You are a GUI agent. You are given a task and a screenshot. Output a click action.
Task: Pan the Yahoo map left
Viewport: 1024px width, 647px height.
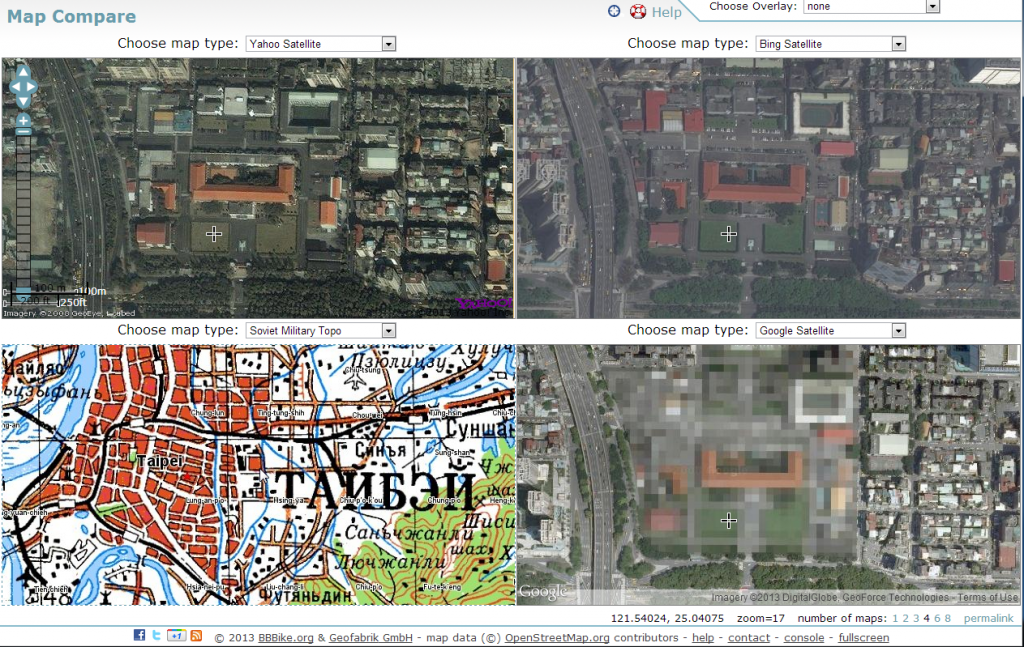[x=14, y=86]
